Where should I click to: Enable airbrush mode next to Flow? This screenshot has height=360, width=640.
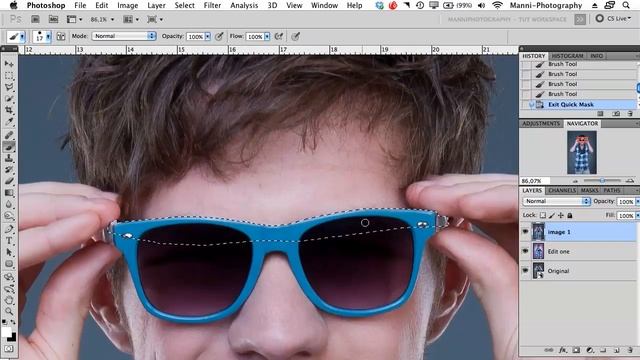click(279, 36)
